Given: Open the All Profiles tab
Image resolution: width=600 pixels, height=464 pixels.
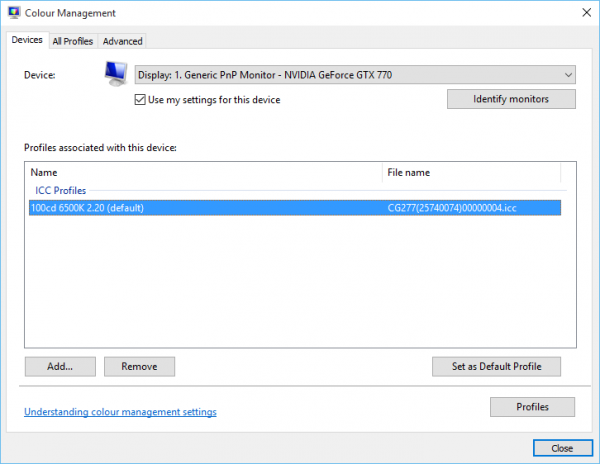Looking at the screenshot, I should pos(73,41).
